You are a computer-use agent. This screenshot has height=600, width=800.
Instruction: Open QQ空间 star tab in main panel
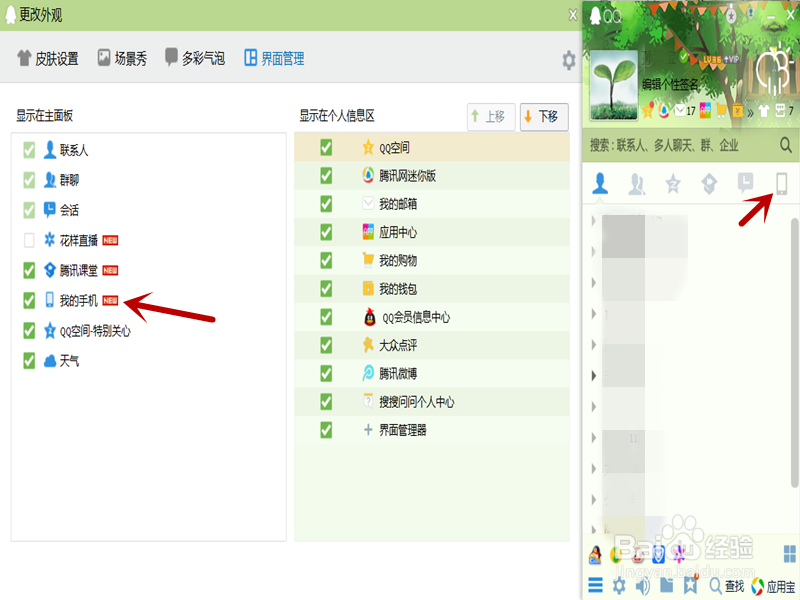(673, 184)
